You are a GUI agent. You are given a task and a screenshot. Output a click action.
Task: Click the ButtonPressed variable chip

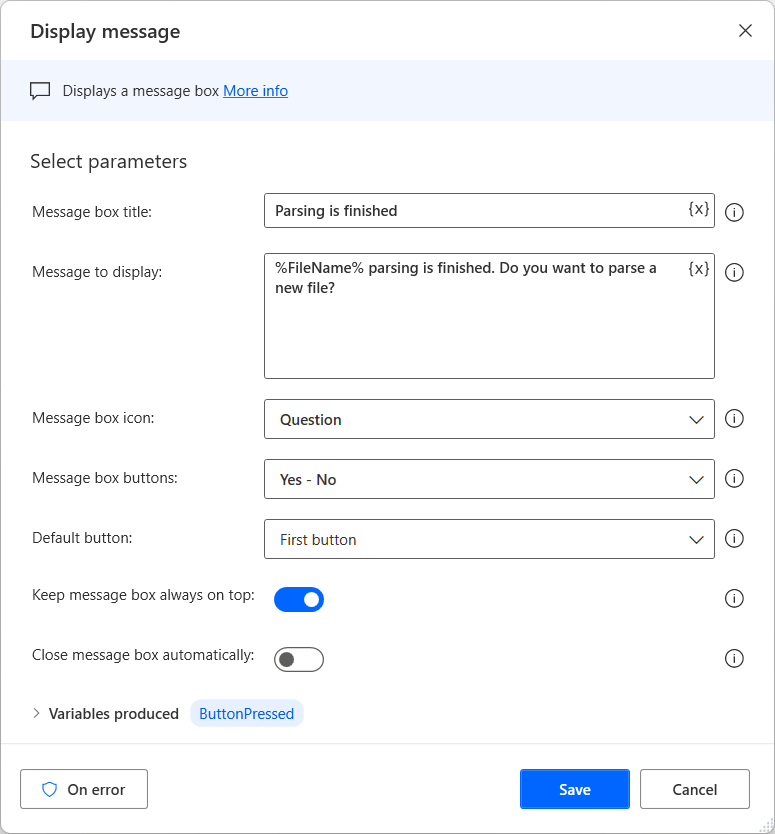pos(246,714)
